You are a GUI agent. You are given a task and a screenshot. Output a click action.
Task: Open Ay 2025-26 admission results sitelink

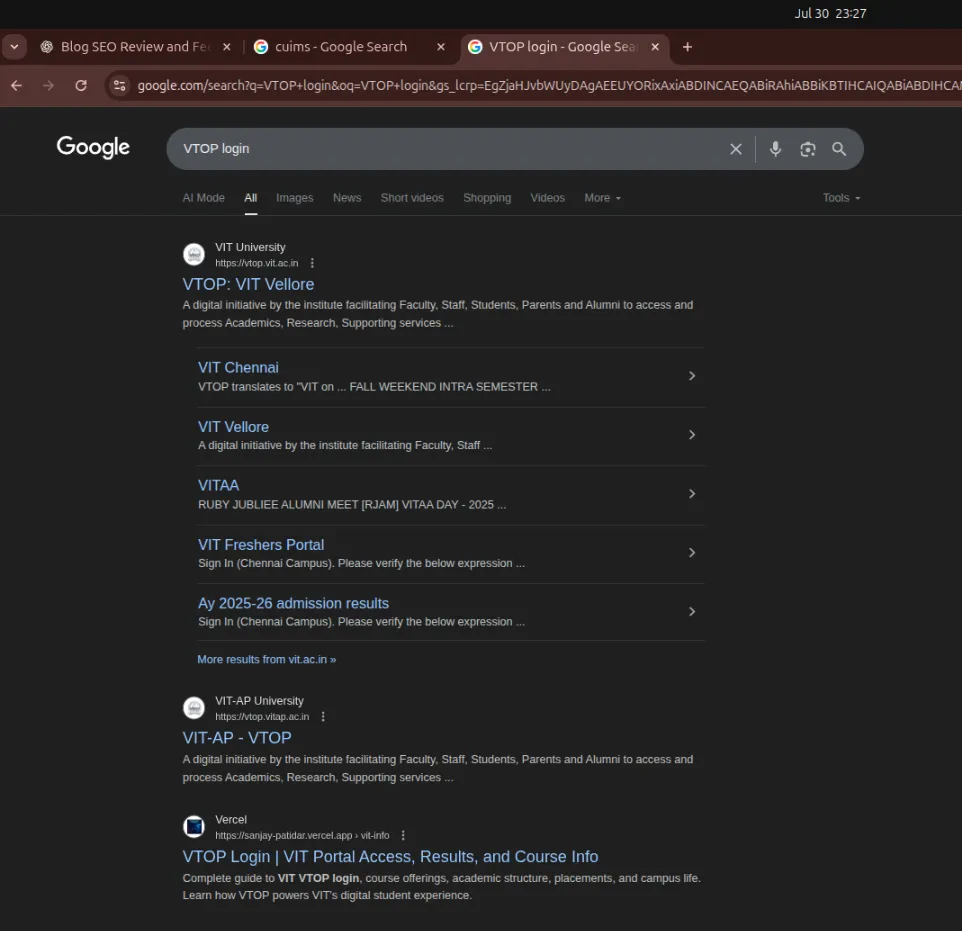pyautogui.click(x=293, y=603)
